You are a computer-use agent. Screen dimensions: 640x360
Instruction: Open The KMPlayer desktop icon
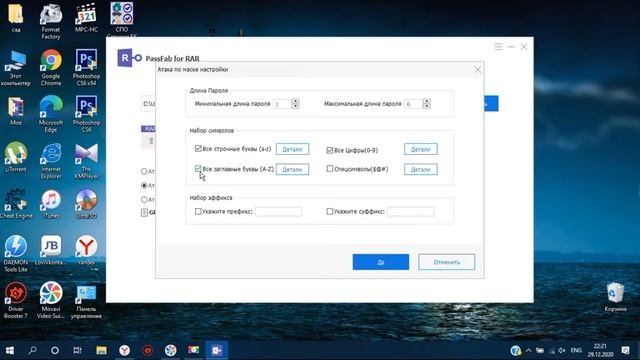[86, 160]
